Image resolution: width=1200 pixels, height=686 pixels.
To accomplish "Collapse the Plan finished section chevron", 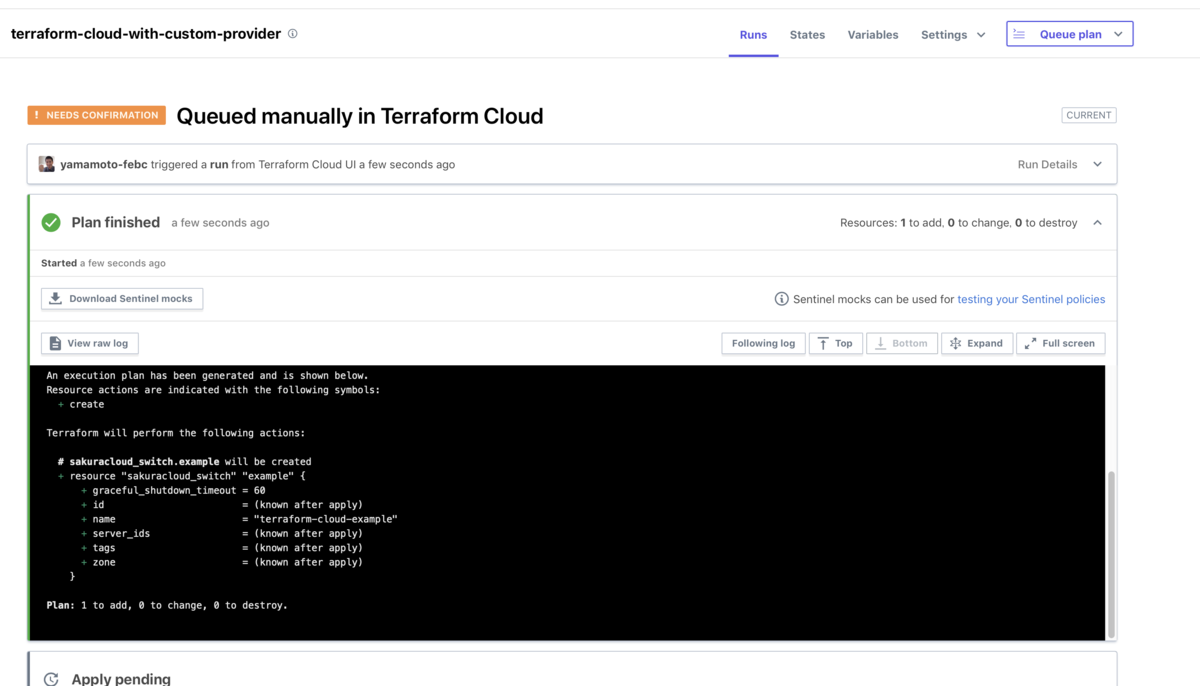I will pyautogui.click(x=1097, y=223).
